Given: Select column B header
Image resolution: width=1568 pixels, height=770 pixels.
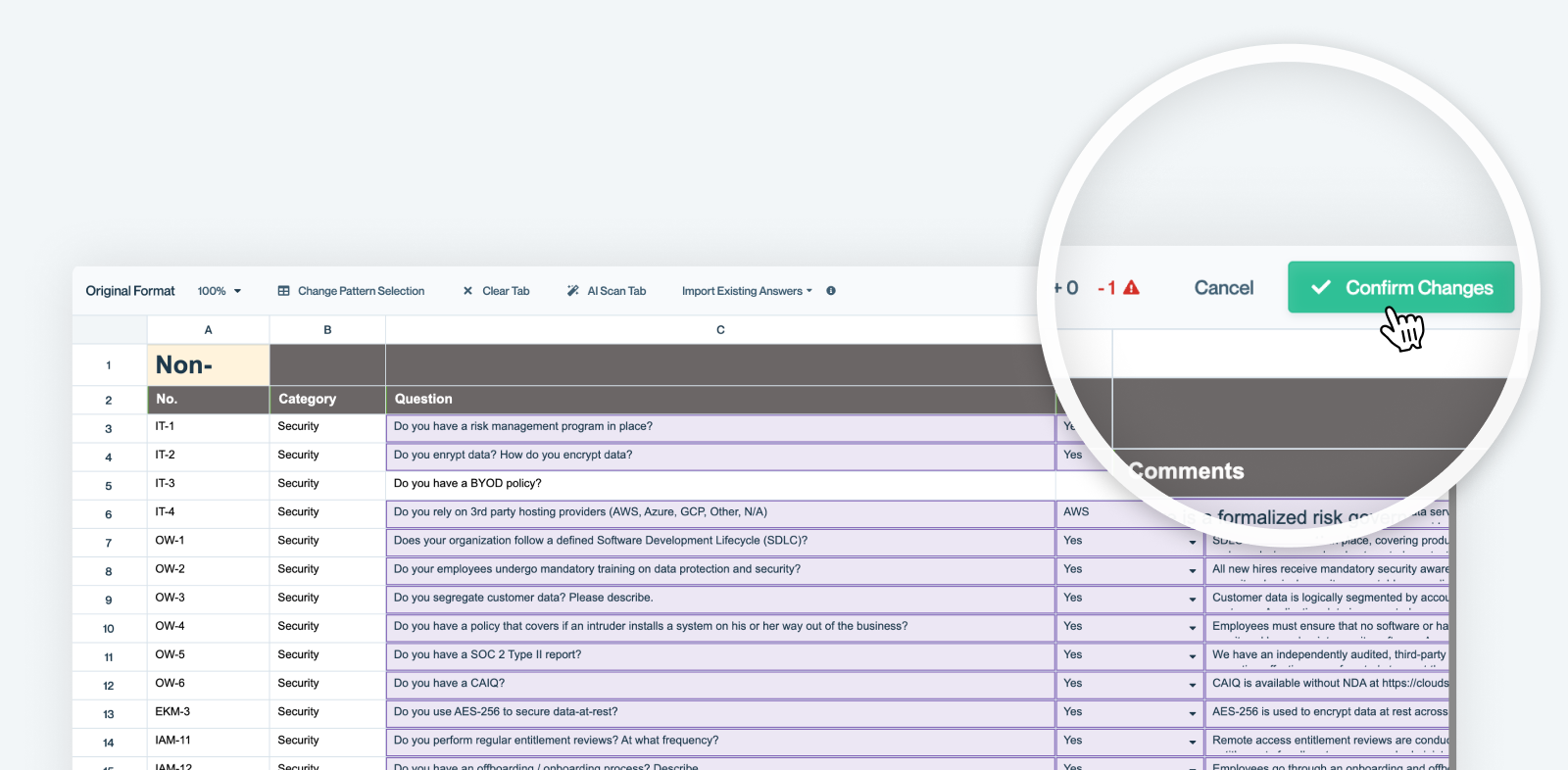Looking at the screenshot, I should (x=327, y=330).
